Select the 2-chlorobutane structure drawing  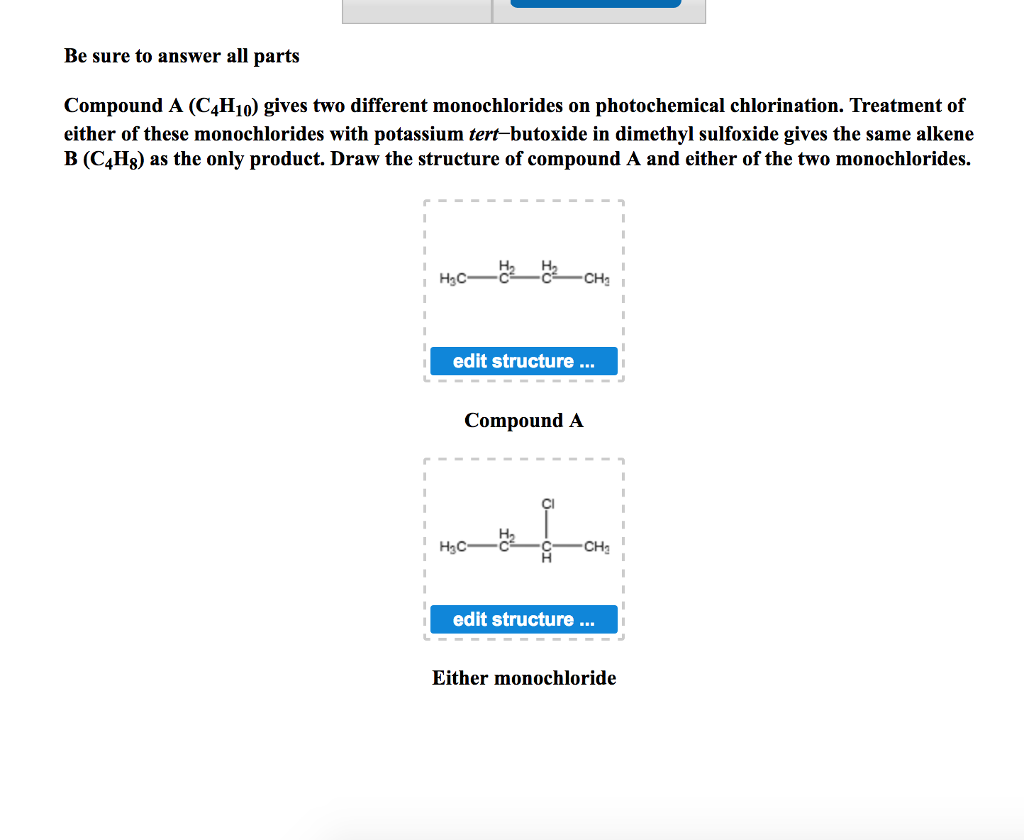point(523,540)
